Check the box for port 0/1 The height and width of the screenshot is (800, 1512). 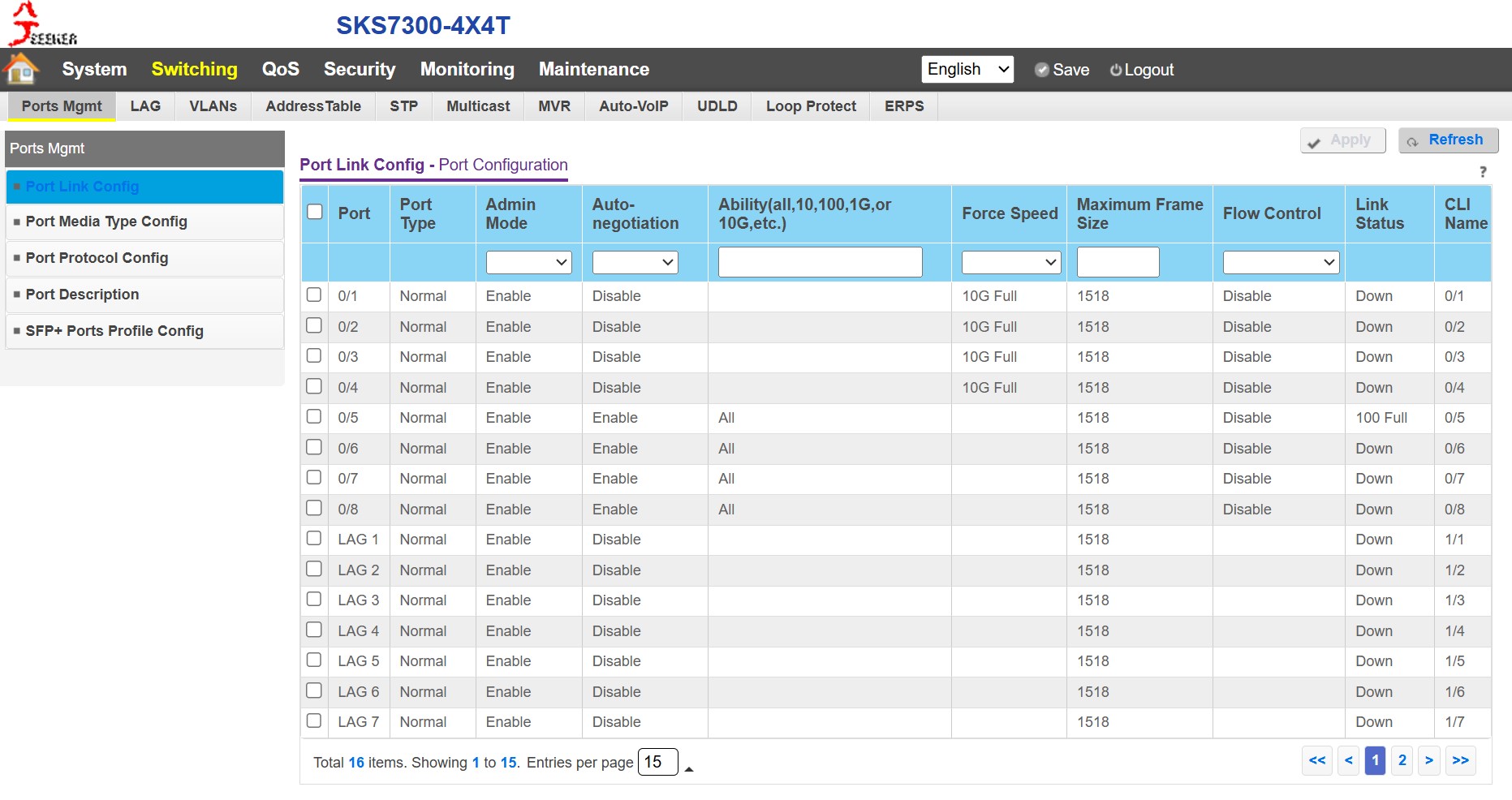(x=314, y=295)
